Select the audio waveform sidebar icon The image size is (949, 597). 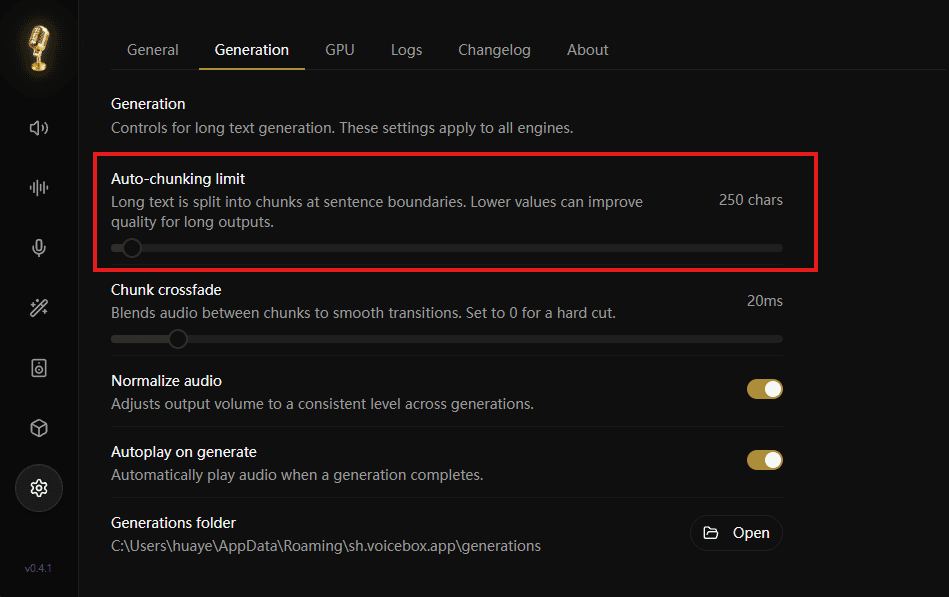pyautogui.click(x=39, y=188)
